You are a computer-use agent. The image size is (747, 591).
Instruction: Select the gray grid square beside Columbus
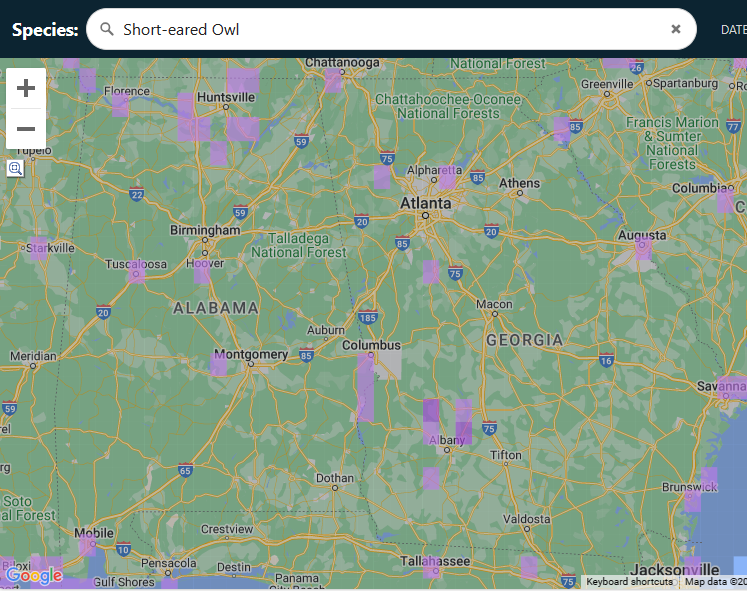point(388,364)
